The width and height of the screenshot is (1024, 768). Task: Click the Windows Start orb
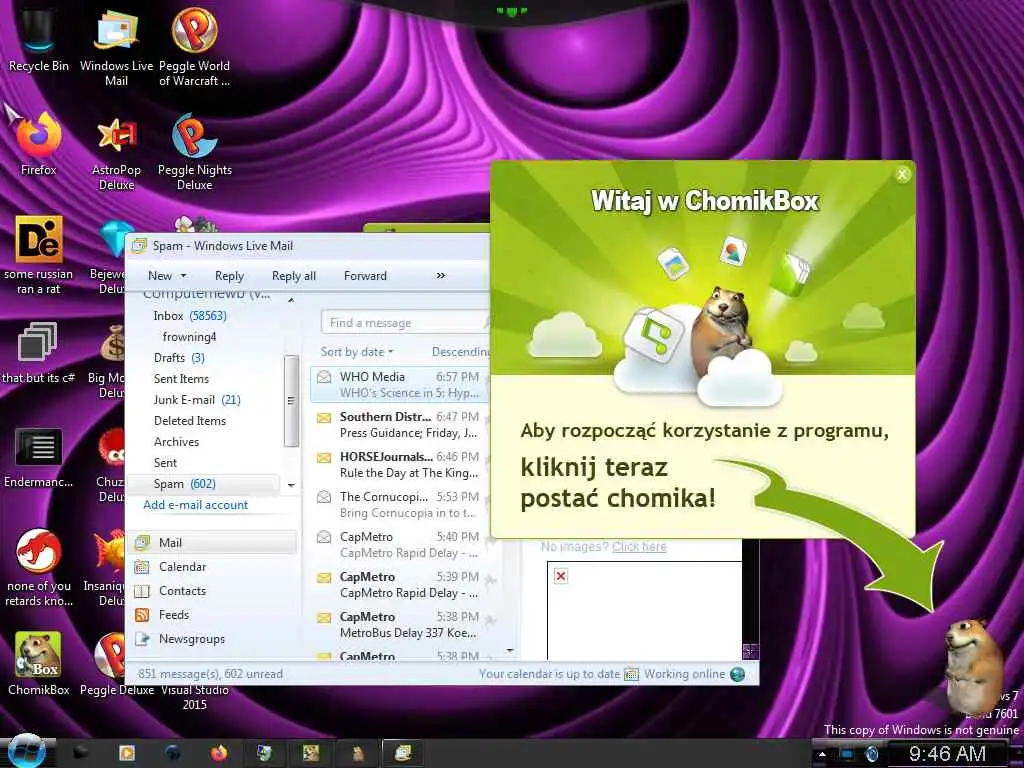(26, 752)
